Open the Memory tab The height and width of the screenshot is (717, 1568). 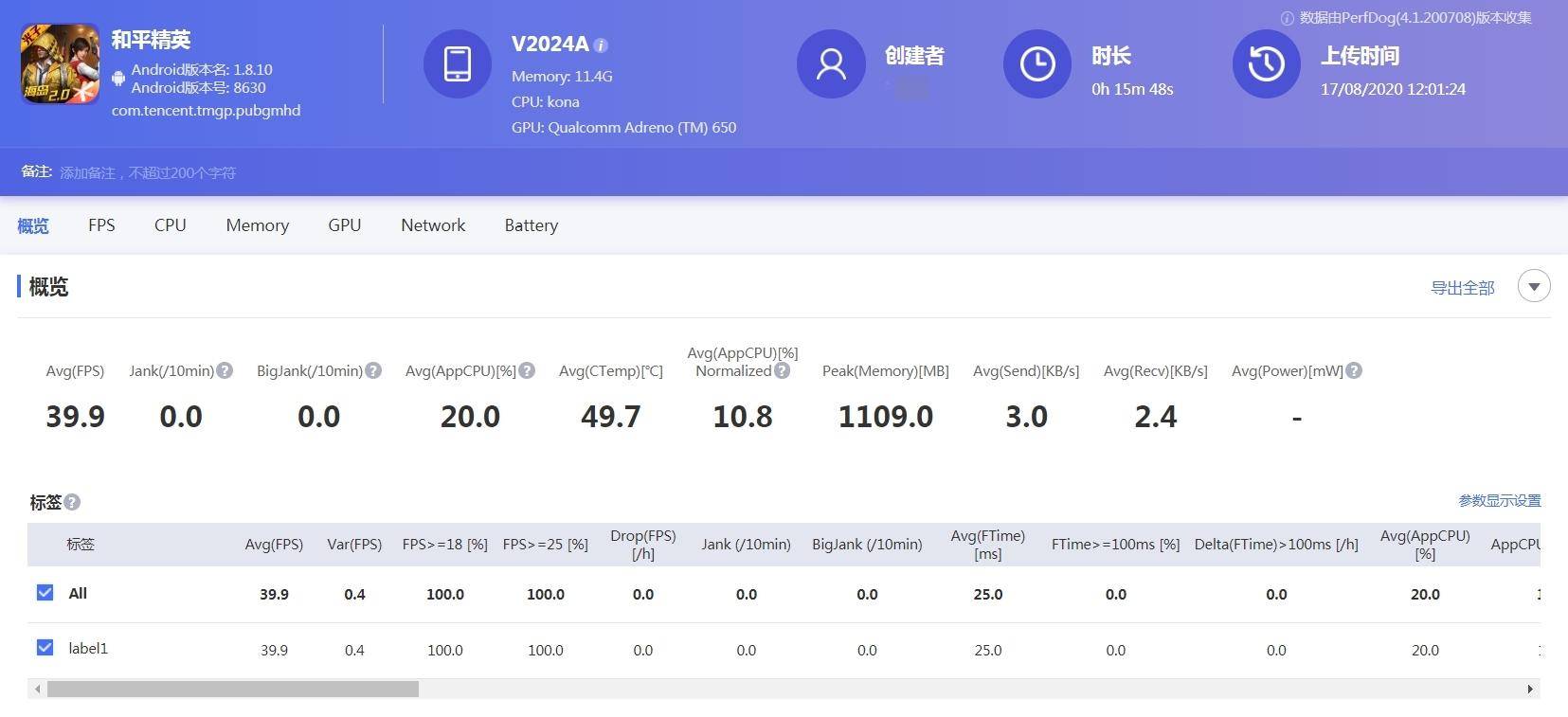point(258,225)
